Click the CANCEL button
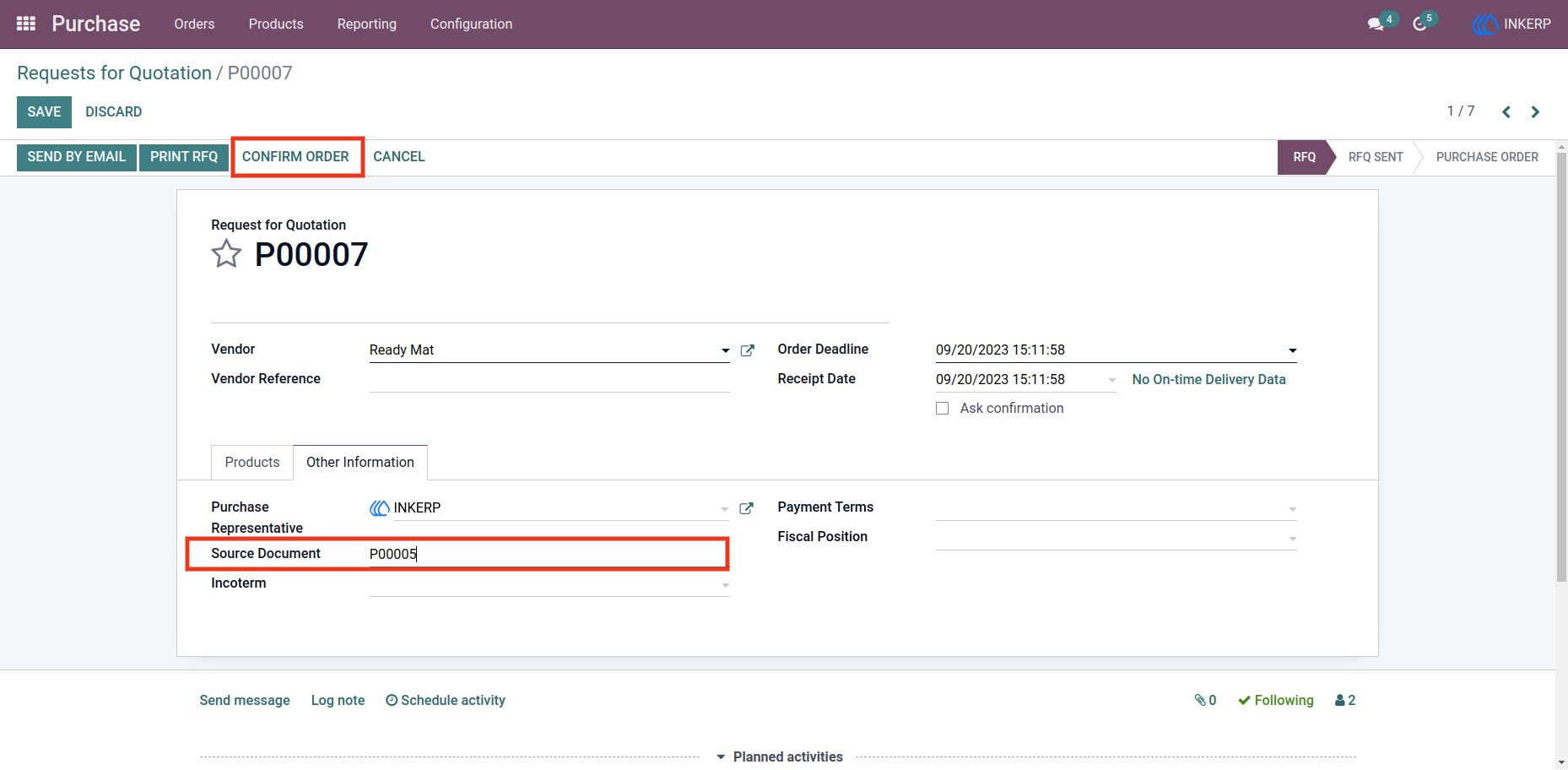The width and height of the screenshot is (1568, 770). point(399,156)
